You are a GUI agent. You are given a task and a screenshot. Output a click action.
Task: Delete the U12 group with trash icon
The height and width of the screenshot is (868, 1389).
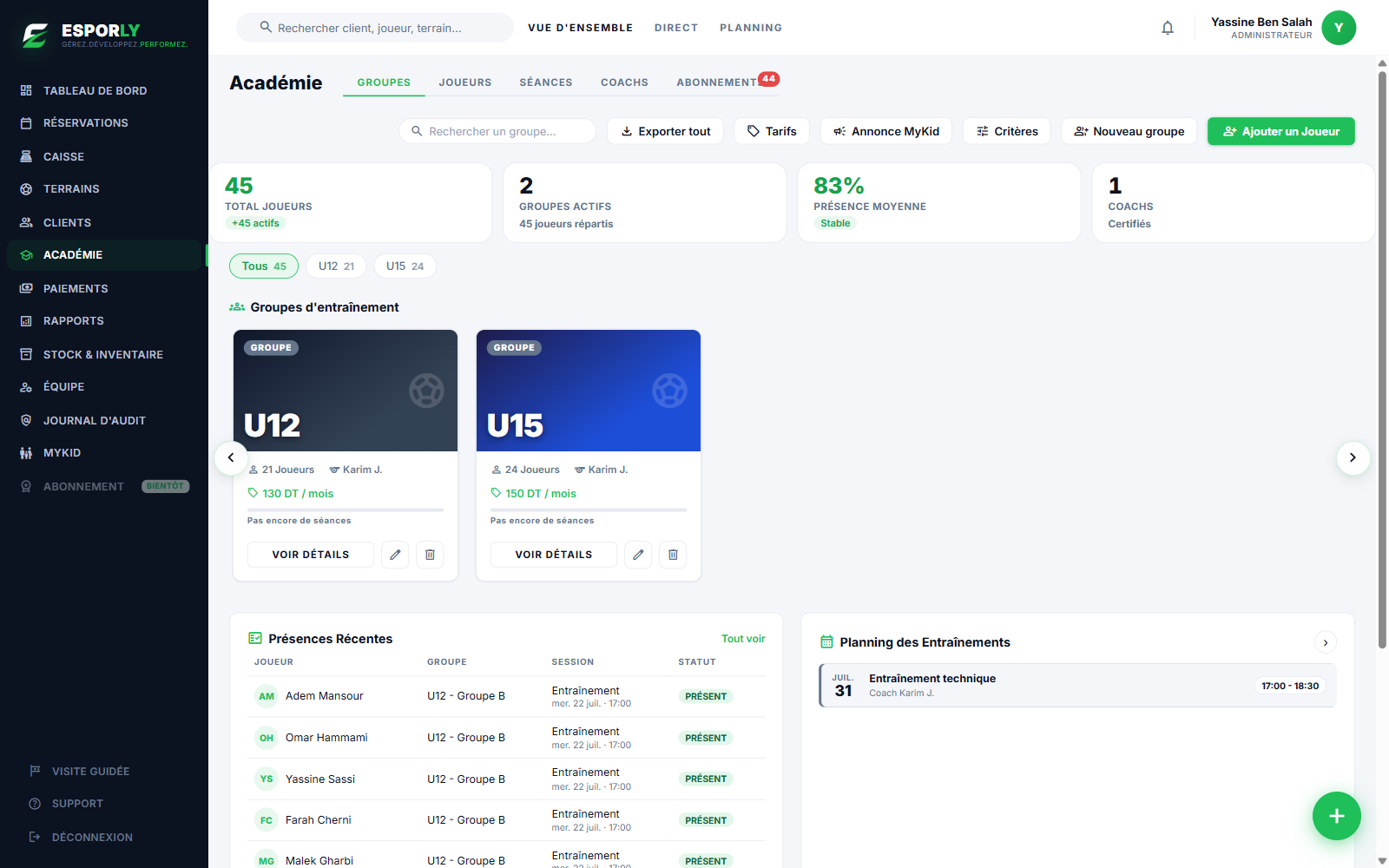tap(430, 555)
